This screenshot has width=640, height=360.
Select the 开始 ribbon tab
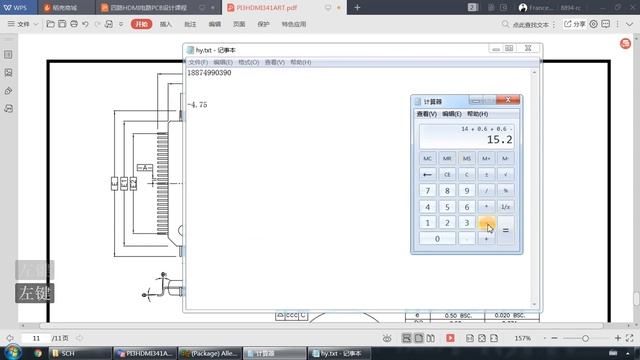pos(141,24)
